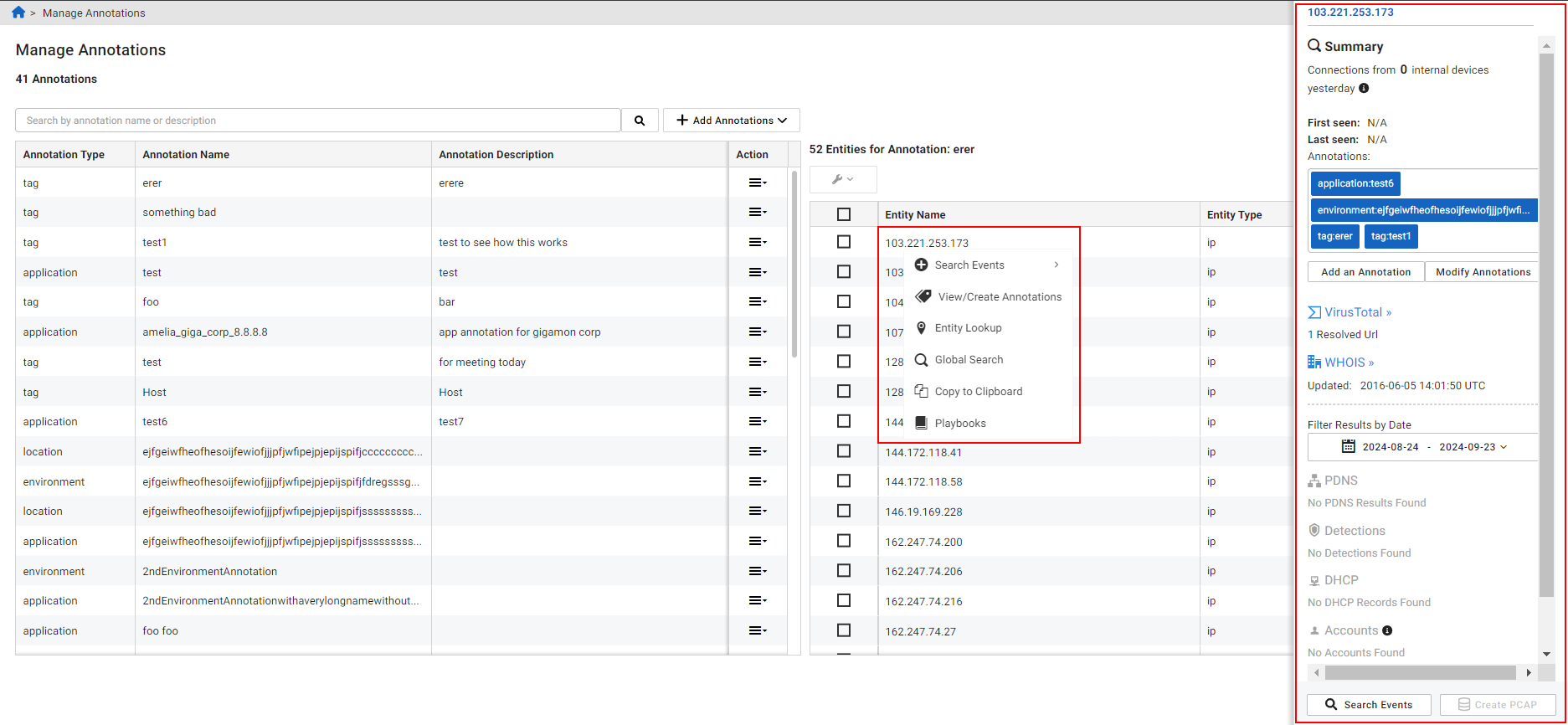Click the Modify Annotations button
Viewport: 1568px width, 725px height.
click(1483, 272)
